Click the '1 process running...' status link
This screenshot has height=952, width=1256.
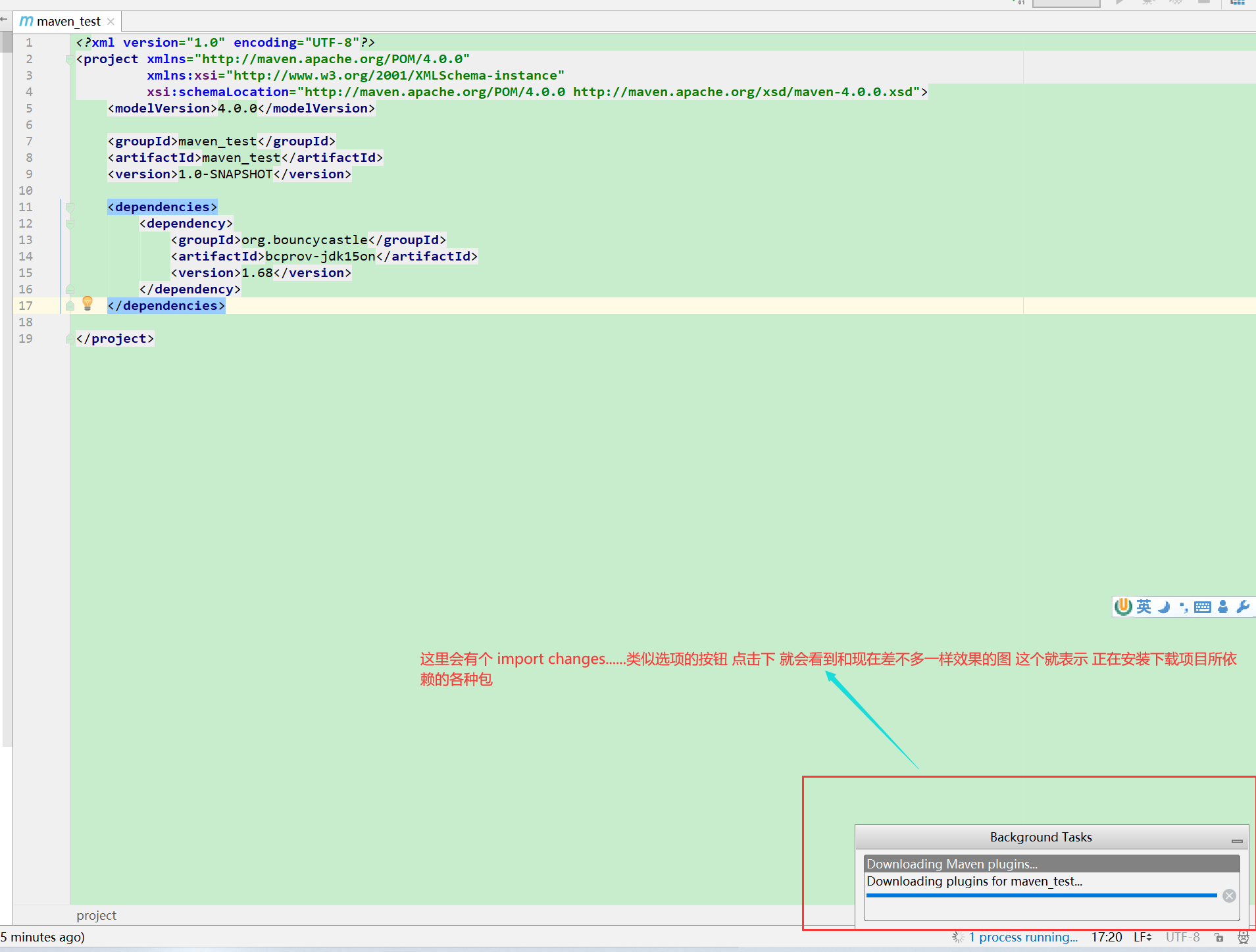pos(1022,937)
